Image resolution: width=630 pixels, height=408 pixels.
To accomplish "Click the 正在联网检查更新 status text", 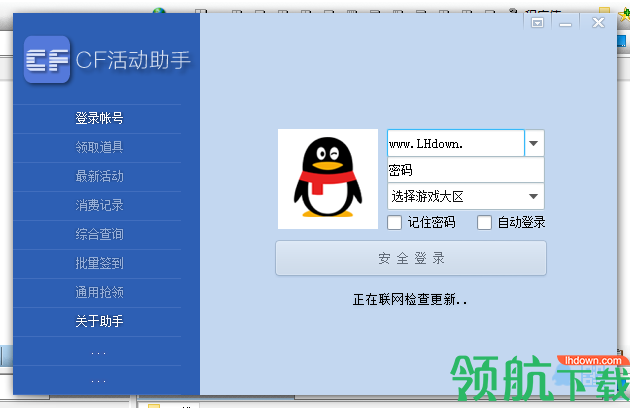I will pos(410,299).
